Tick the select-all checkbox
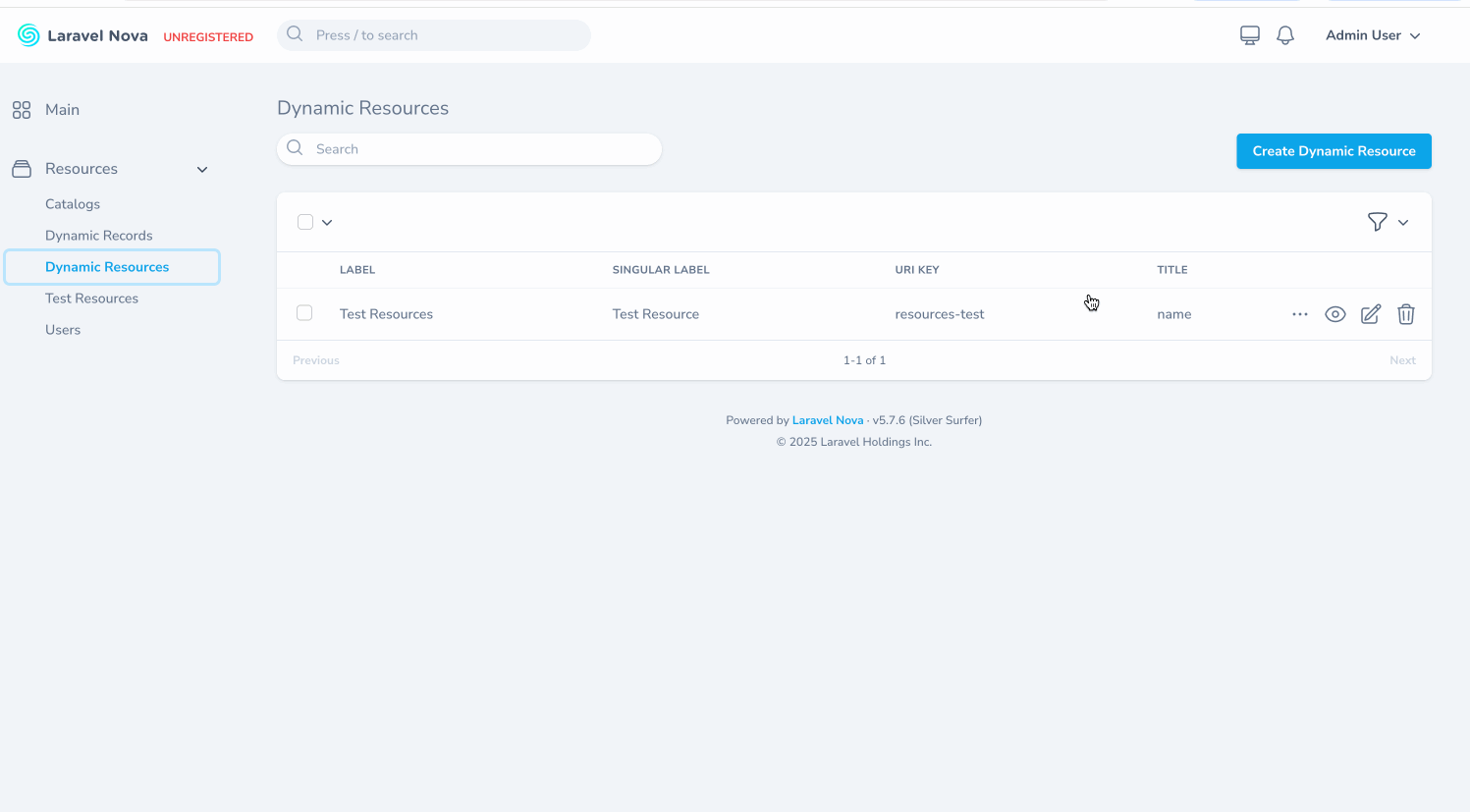This screenshot has height=812, width=1470. coord(305,222)
